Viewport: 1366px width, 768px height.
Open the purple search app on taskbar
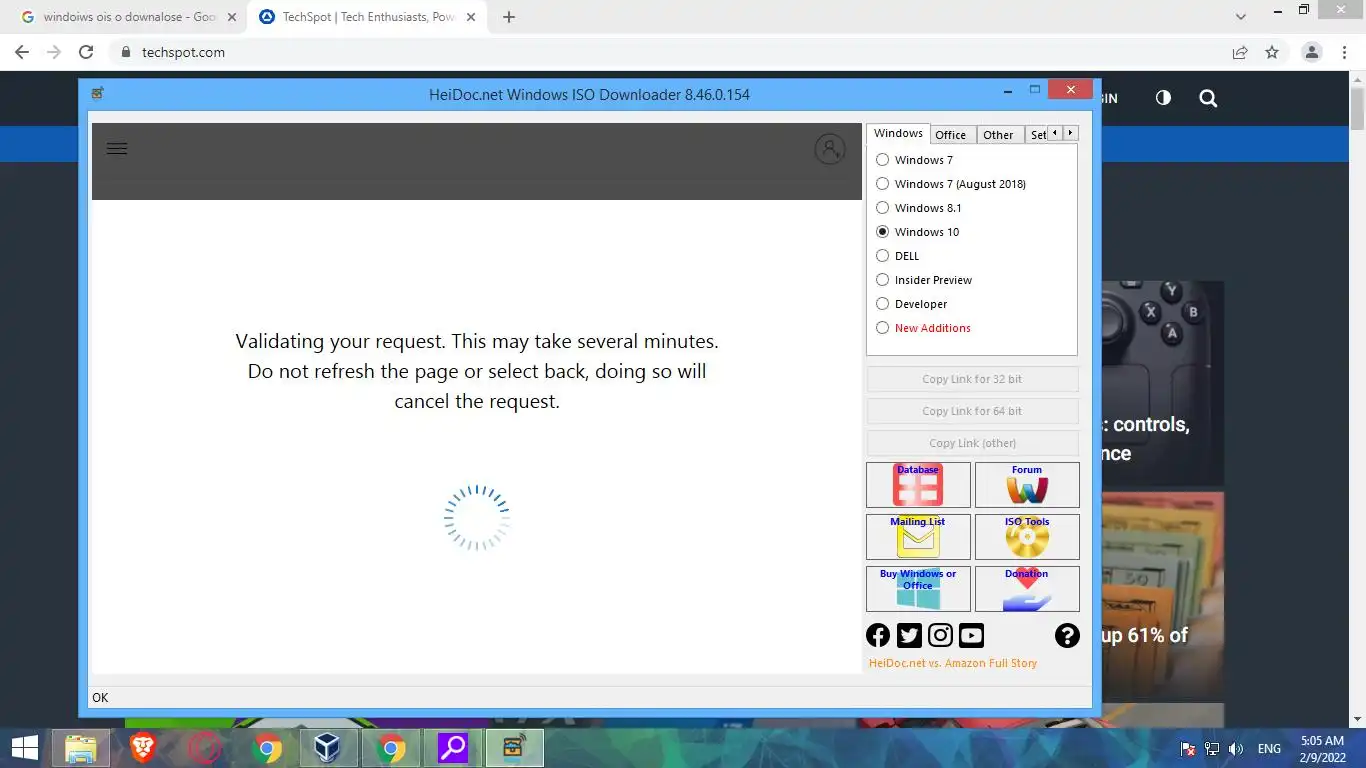coord(453,748)
